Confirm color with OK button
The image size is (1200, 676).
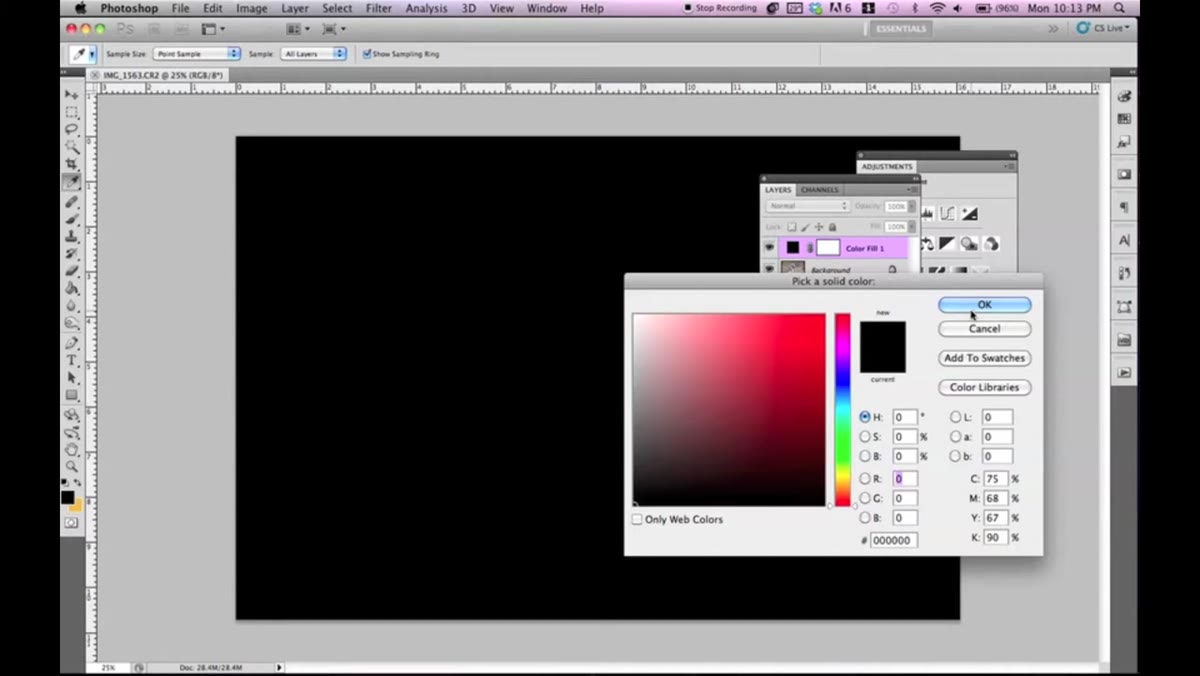(984, 305)
